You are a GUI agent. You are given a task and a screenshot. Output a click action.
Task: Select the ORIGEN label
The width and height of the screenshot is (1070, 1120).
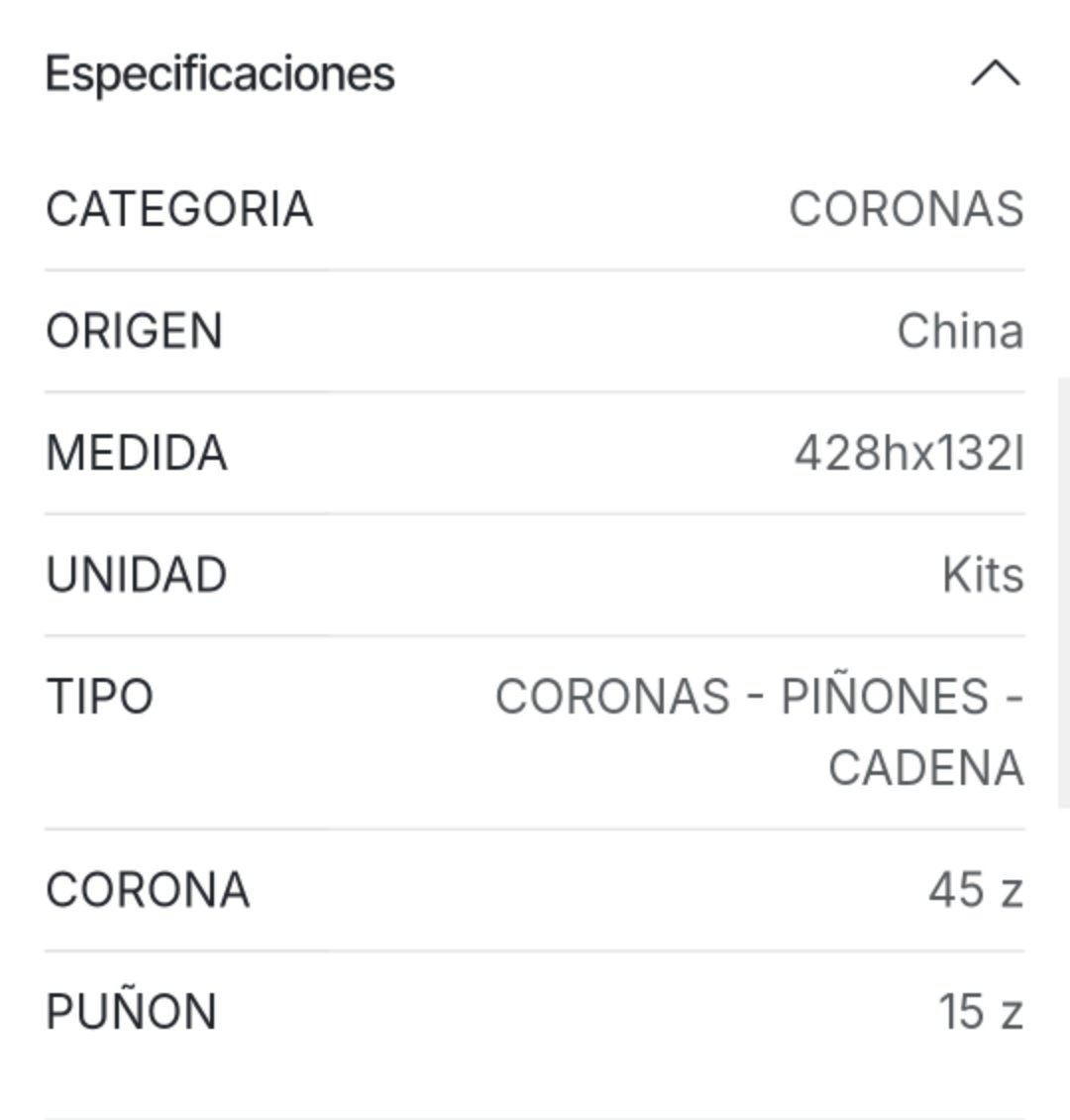(134, 331)
